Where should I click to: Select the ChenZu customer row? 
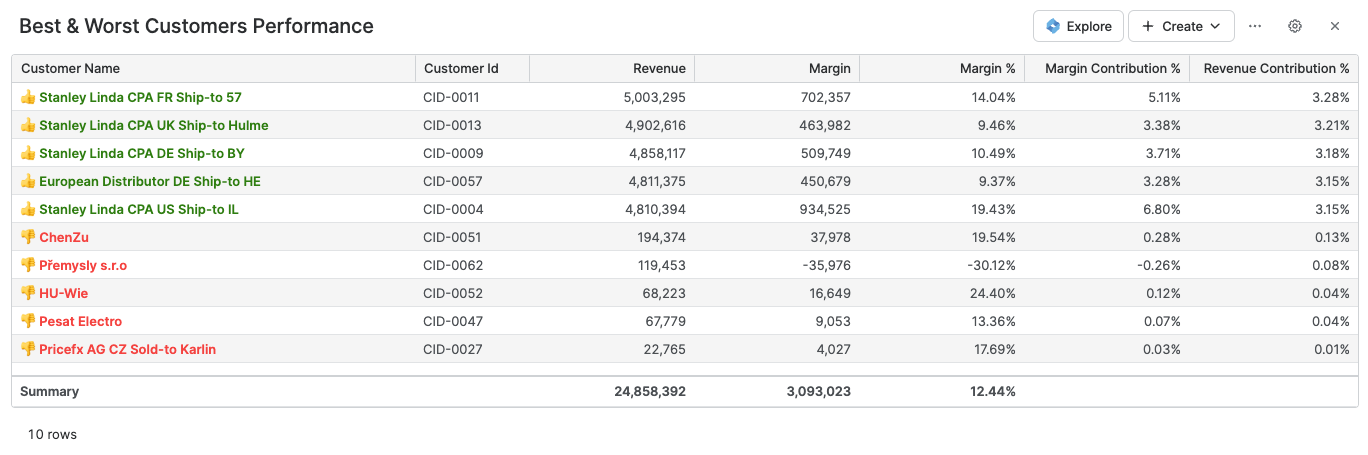685,237
